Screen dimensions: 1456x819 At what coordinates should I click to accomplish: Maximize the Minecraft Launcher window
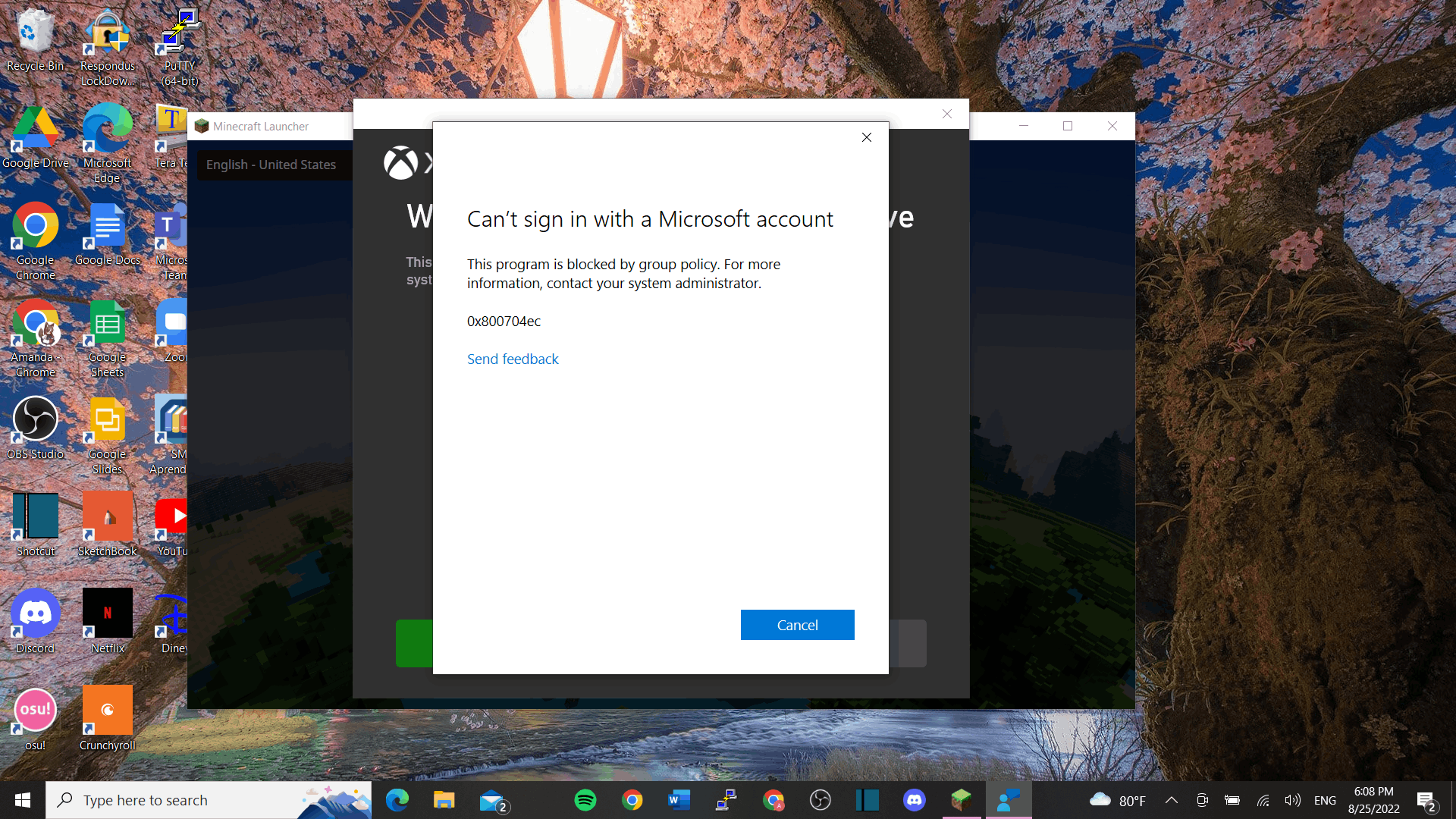pyautogui.click(x=1068, y=126)
